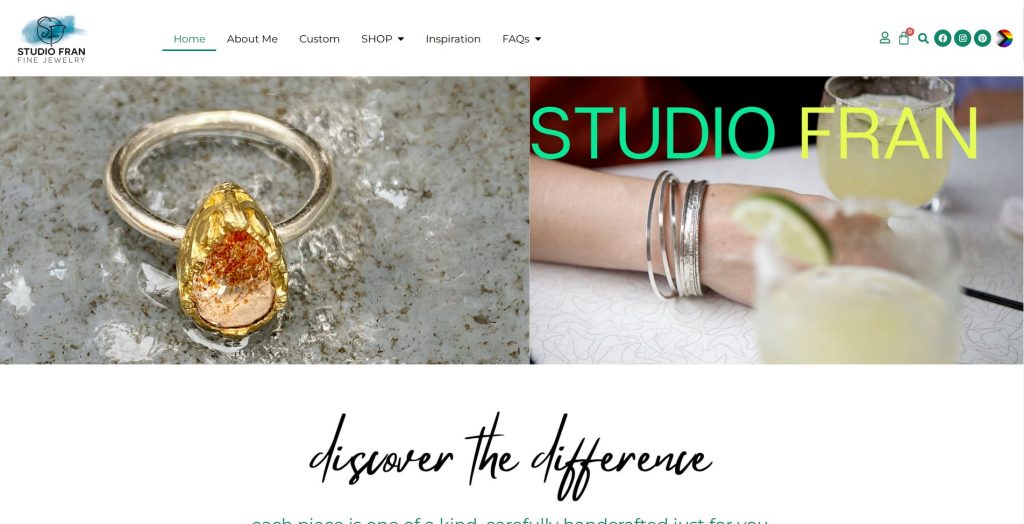Open the Instagram profile icon

963,39
